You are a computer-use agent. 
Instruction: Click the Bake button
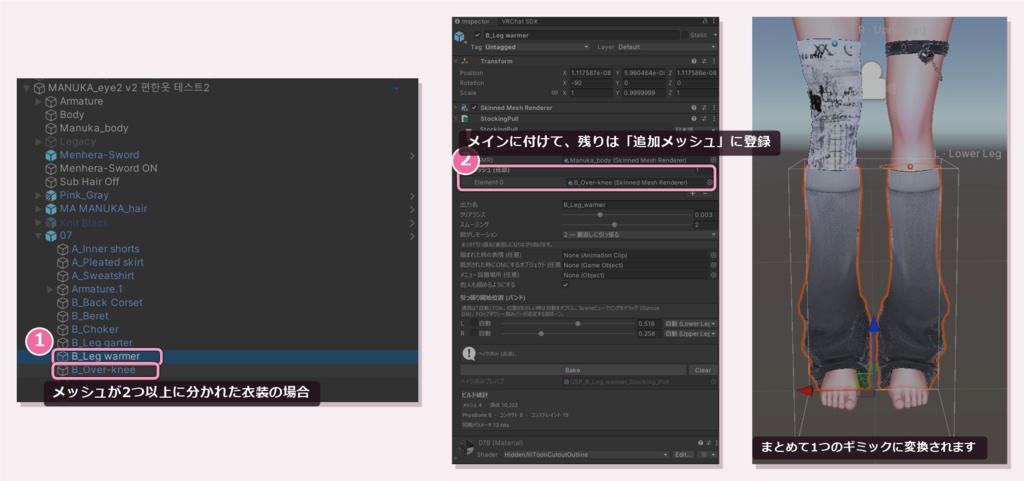573,370
